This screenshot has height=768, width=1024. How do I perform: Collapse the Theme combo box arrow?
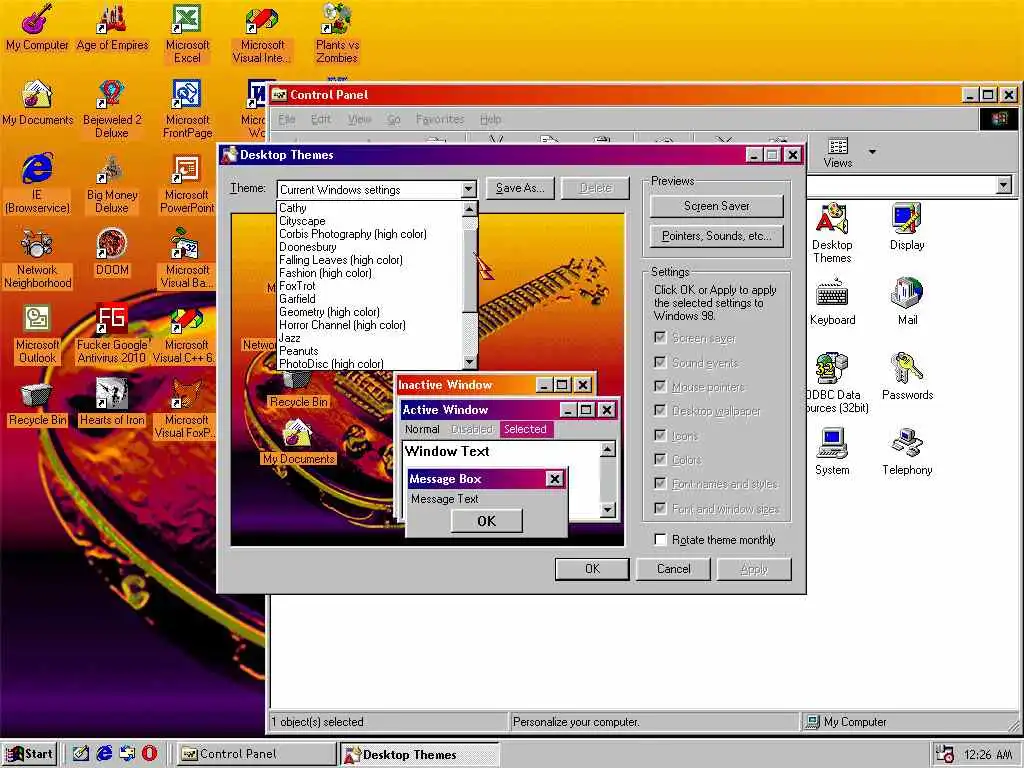(x=468, y=189)
